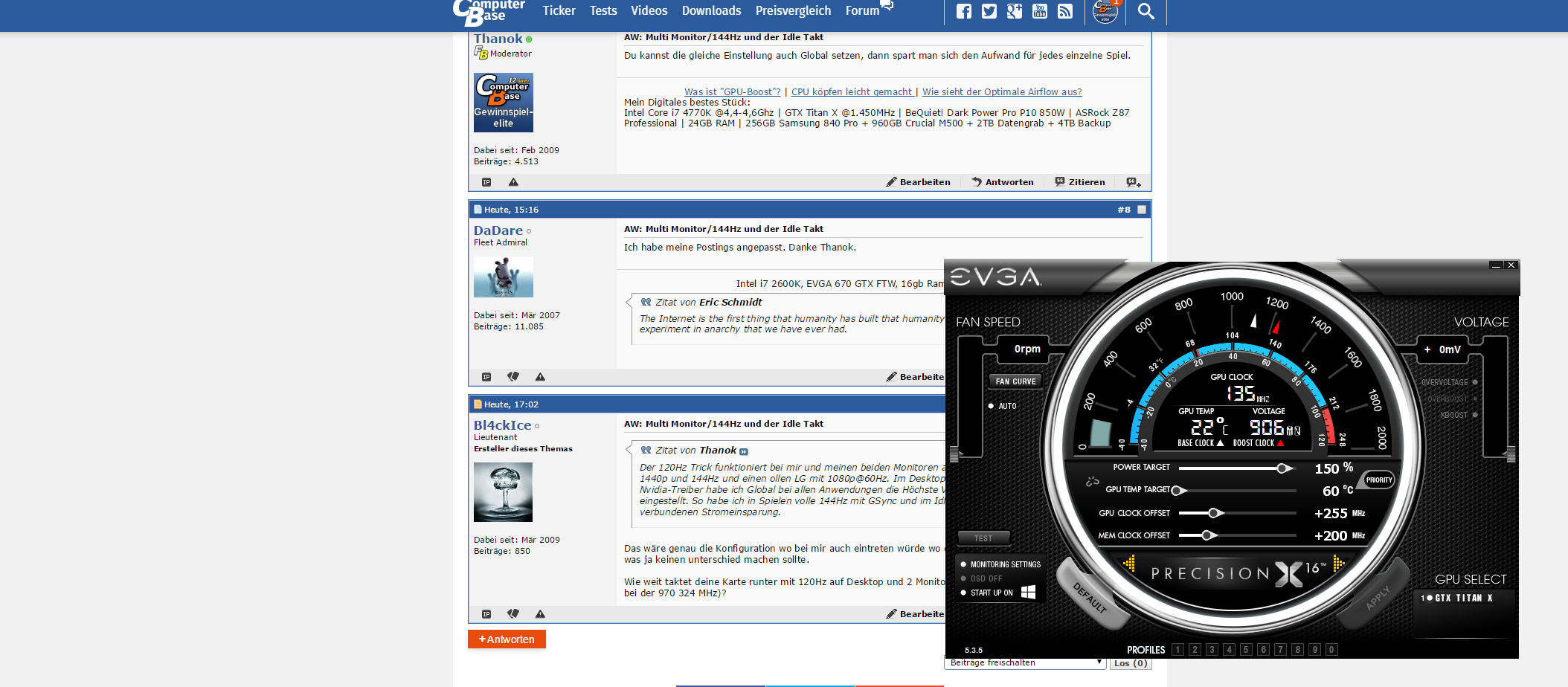Click the Mem Clock Offset slider handle
This screenshot has width=1568, height=687.
point(1207,535)
